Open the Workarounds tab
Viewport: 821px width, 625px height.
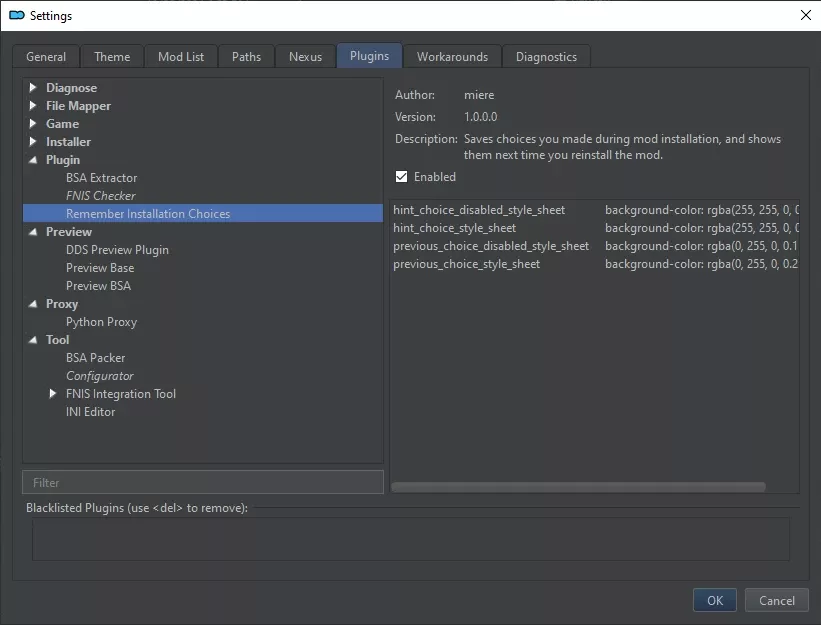tap(452, 57)
